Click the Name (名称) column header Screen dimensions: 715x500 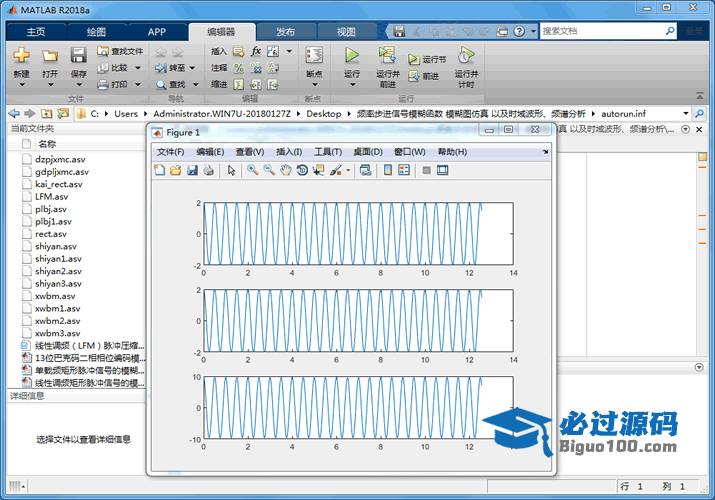coord(47,144)
